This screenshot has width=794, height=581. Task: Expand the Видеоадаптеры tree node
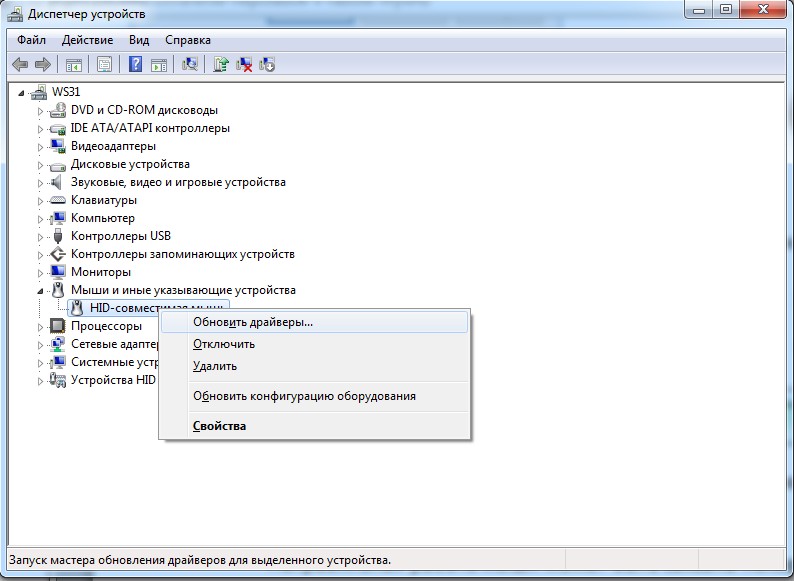point(41,146)
